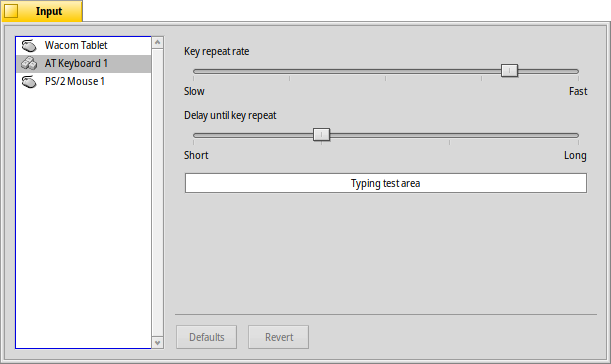Click the Key repeat rate slider thumb
The width and height of the screenshot is (611, 364).
pyautogui.click(x=509, y=71)
